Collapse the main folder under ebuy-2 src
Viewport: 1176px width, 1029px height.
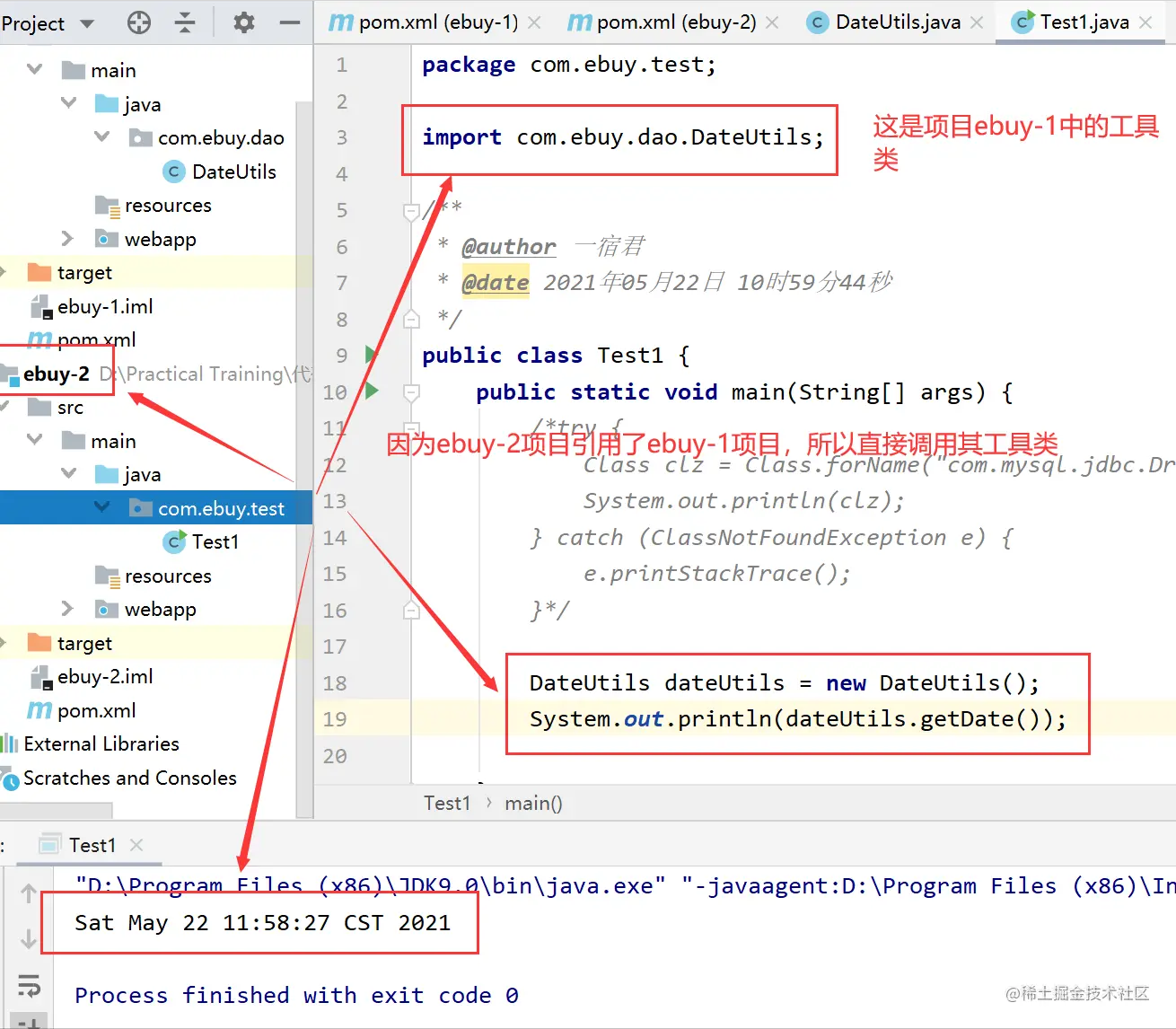[35, 440]
